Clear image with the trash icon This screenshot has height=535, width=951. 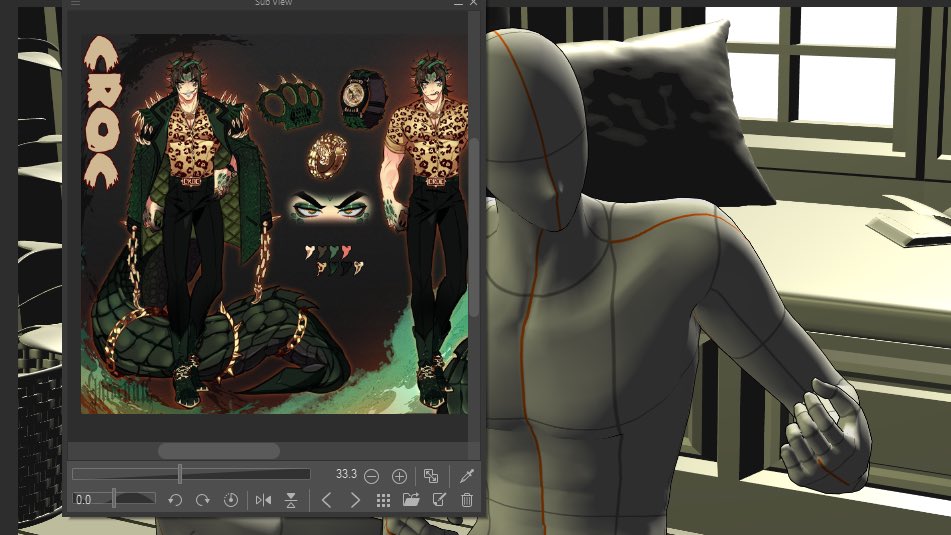coord(466,500)
